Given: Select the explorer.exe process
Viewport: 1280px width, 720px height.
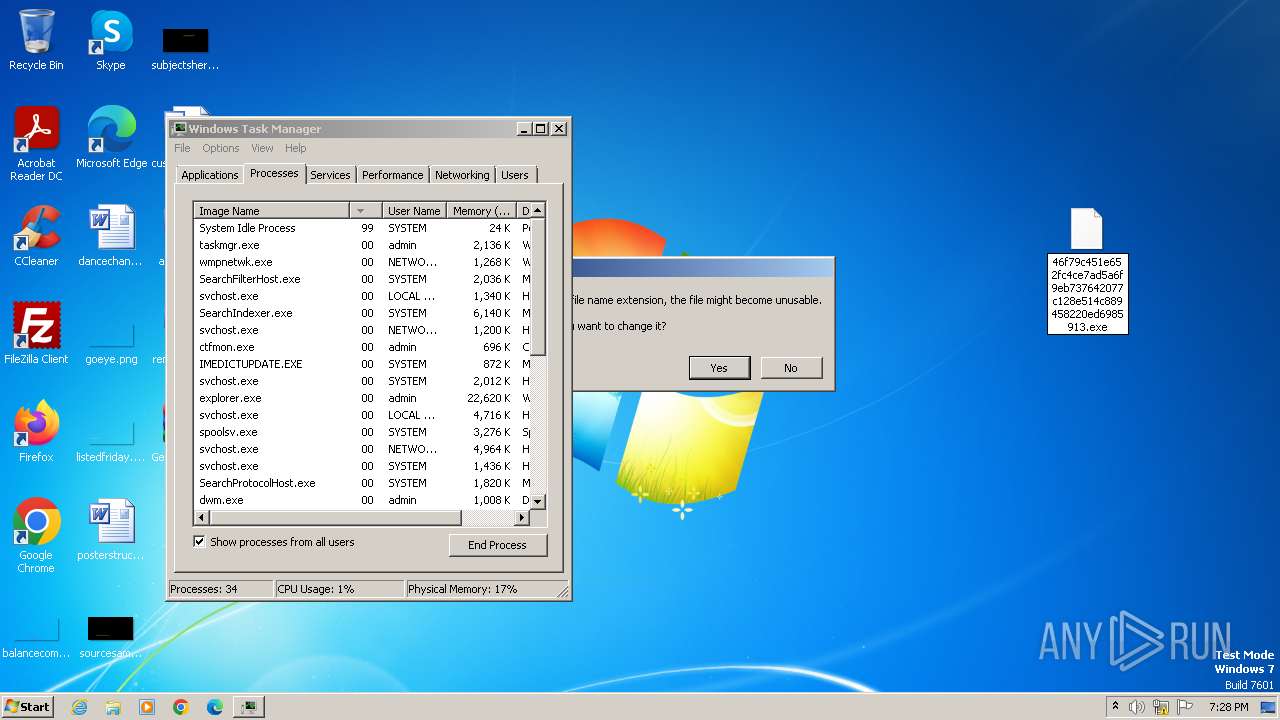Looking at the screenshot, I should [361, 398].
